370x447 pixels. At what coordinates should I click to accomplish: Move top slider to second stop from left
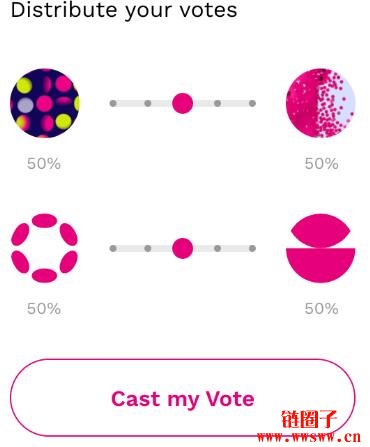[x=148, y=103]
